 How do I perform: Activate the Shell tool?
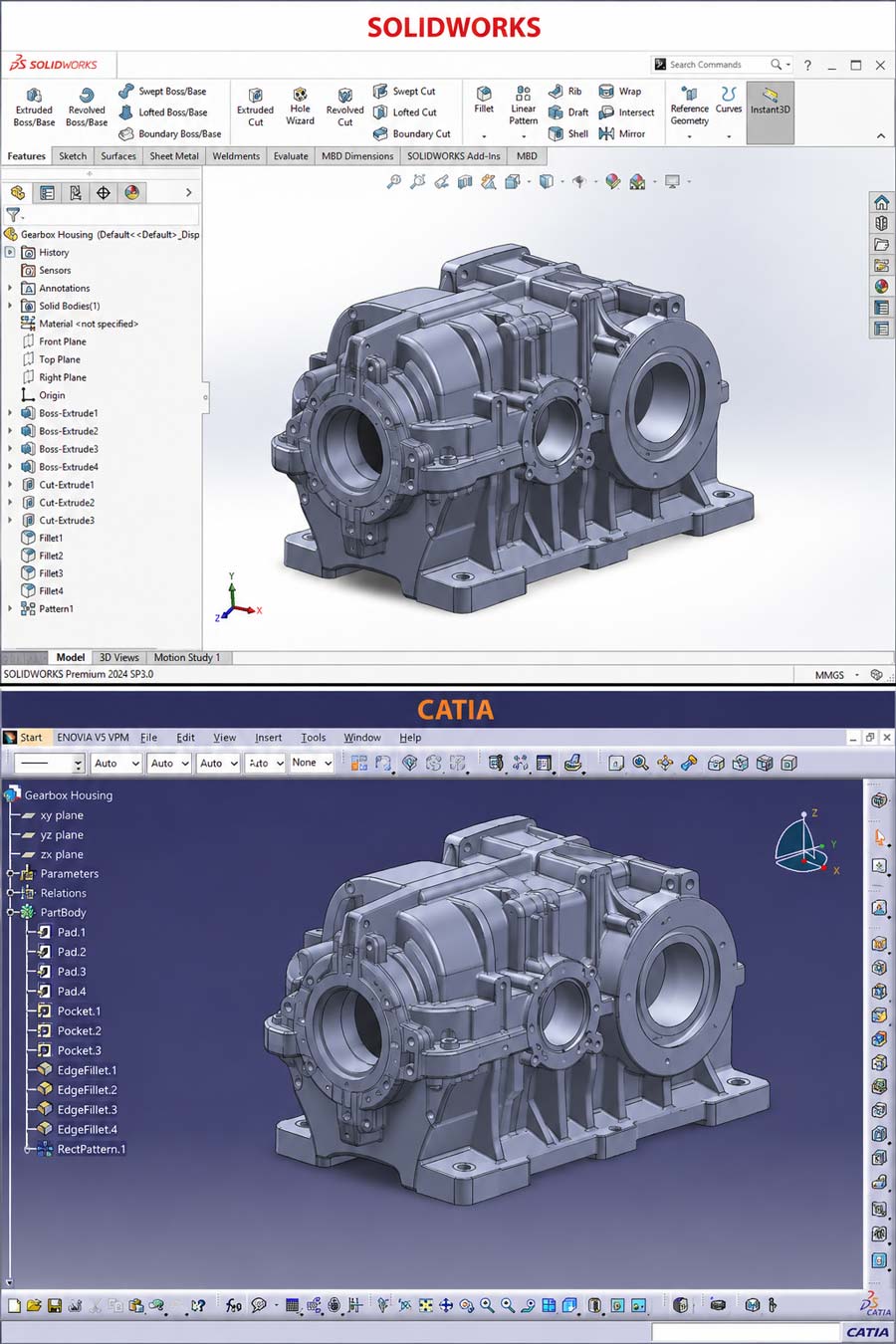pos(568,133)
